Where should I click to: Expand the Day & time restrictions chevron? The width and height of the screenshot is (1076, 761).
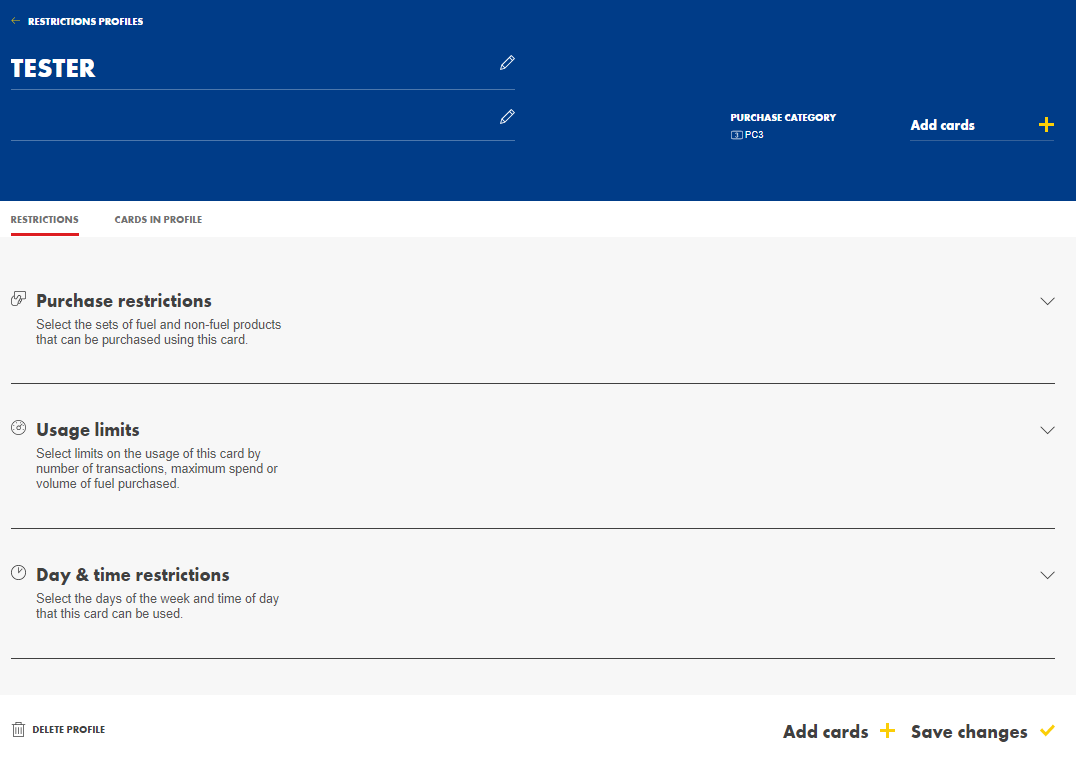1047,575
